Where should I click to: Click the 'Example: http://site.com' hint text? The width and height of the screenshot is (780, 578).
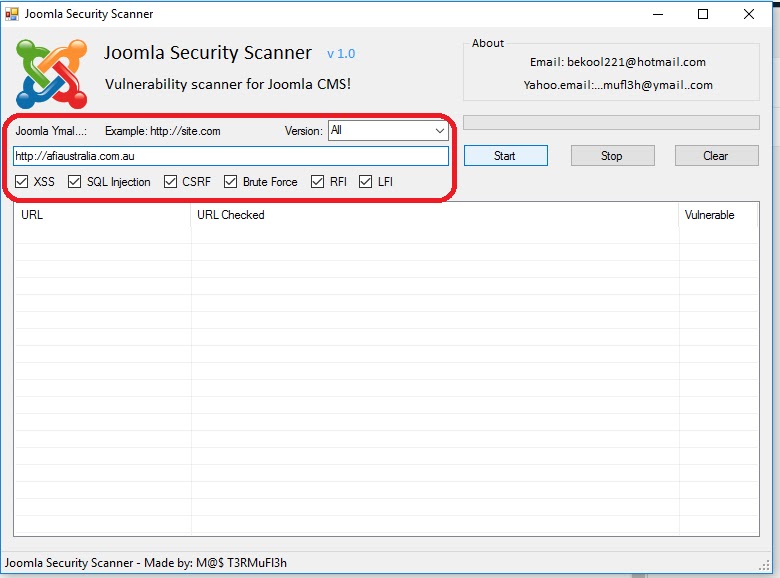[x=163, y=131]
